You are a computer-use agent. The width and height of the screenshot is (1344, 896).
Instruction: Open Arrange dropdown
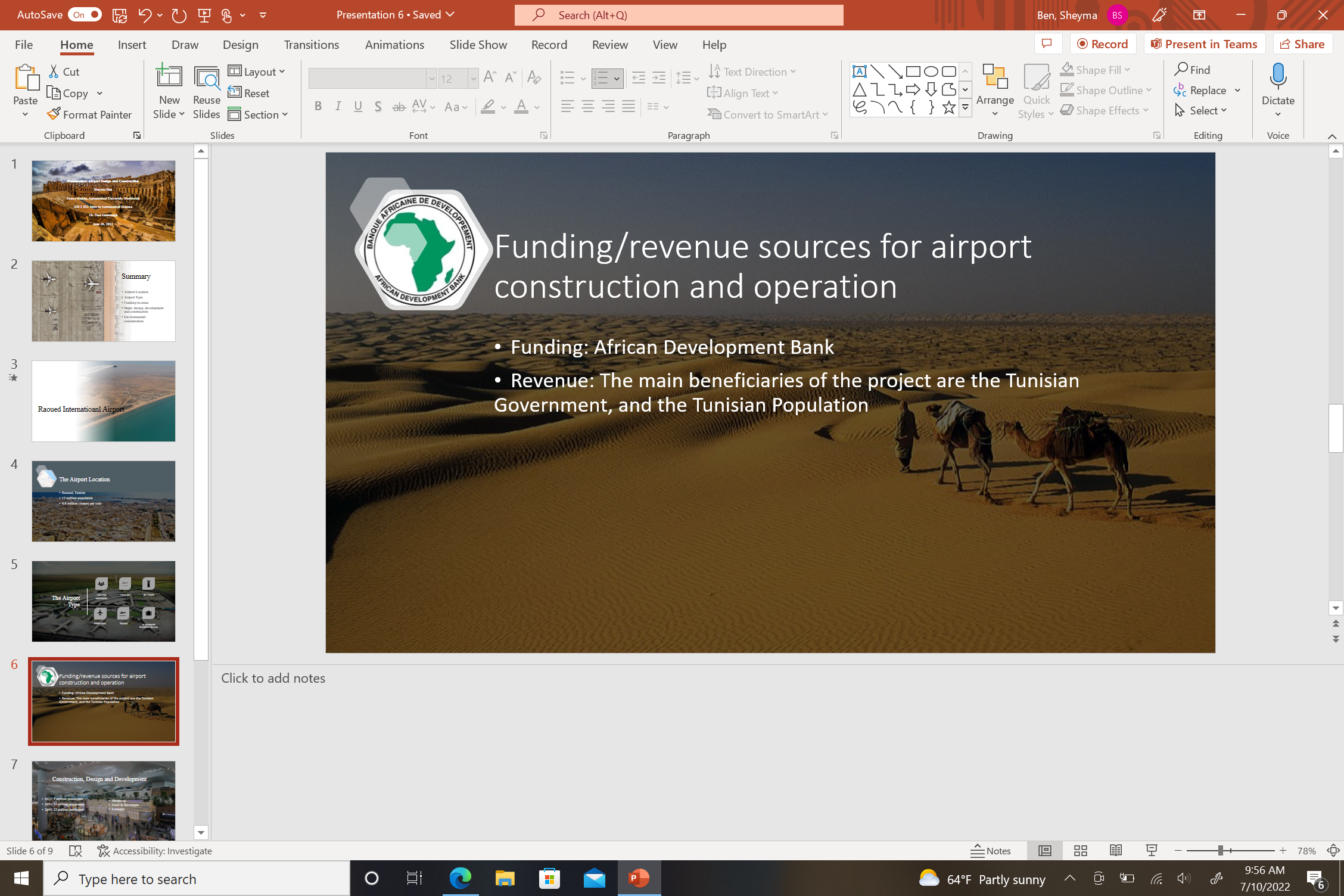pyautogui.click(x=995, y=91)
